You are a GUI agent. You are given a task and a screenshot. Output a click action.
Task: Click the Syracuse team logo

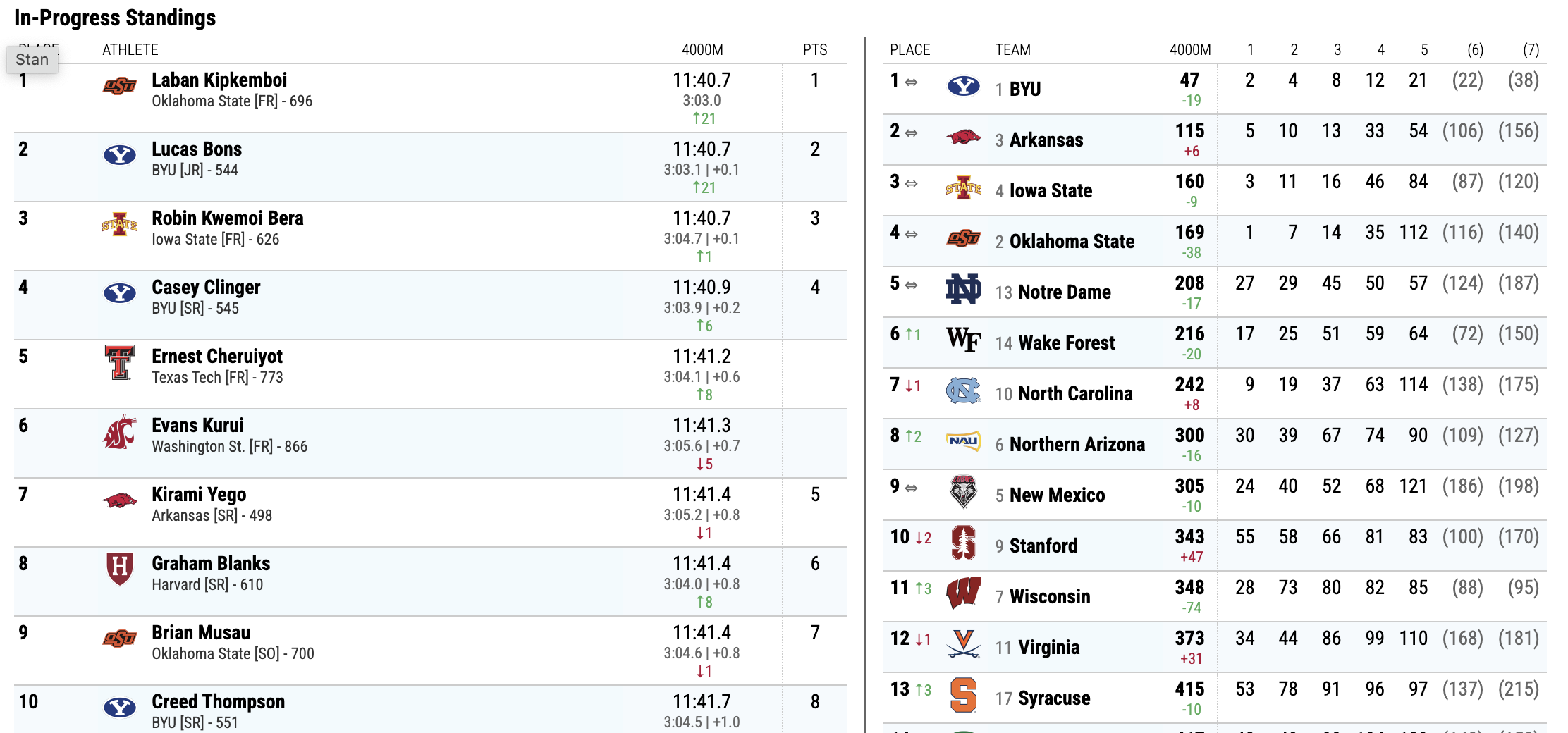pyautogui.click(x=963, y=695)
